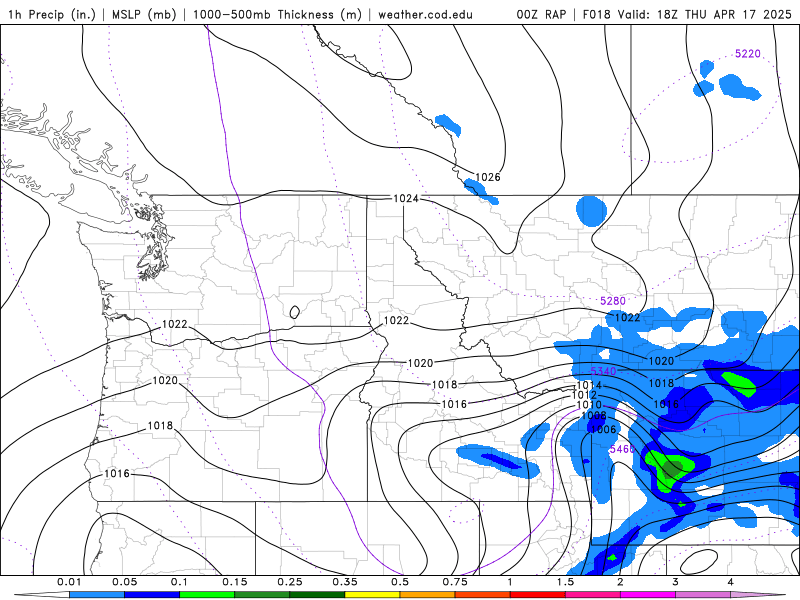Screen dimensions: 800x600
Task: Click the 0.05 legend value
Action: [x=124, y=582]
